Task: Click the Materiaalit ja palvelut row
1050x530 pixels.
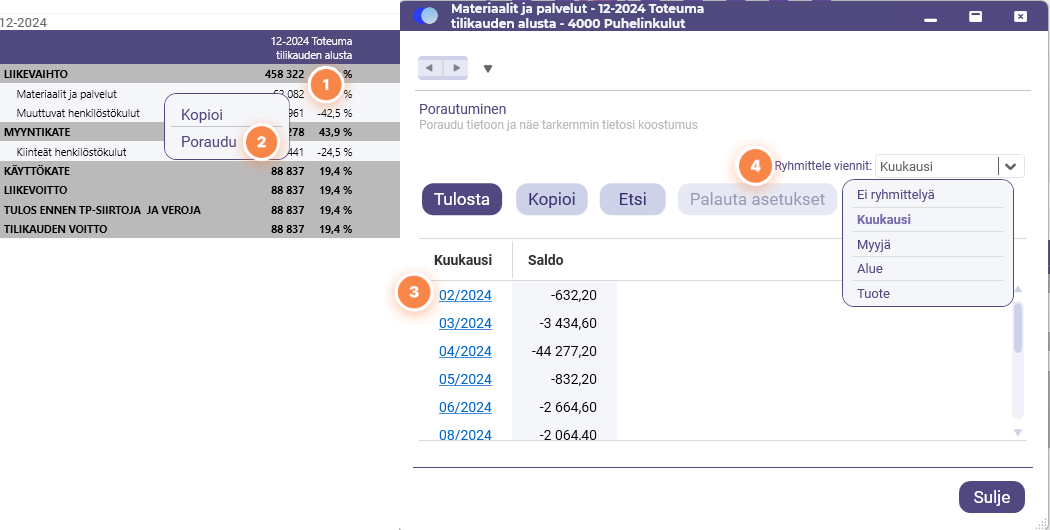Action: (200, 94)
